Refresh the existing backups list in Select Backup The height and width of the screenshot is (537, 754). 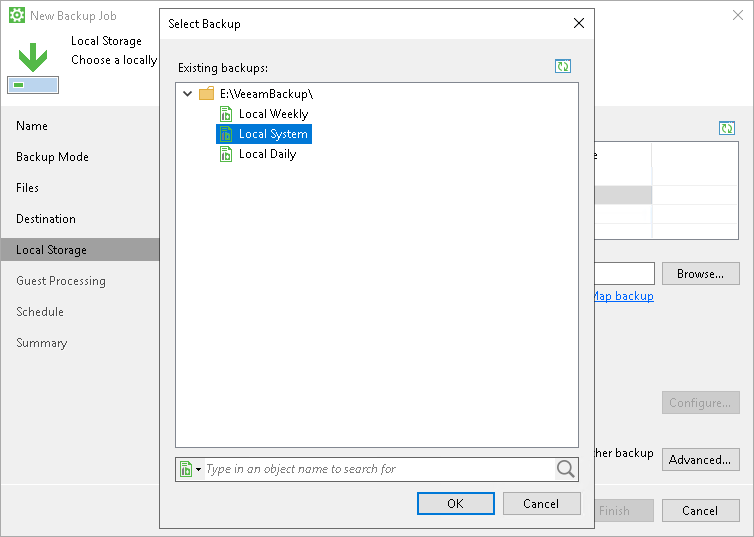click(x=563, y=66)
